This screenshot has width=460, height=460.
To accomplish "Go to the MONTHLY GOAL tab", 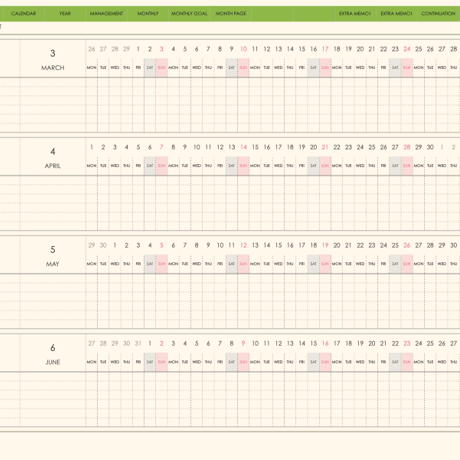I will coord(189,14).
